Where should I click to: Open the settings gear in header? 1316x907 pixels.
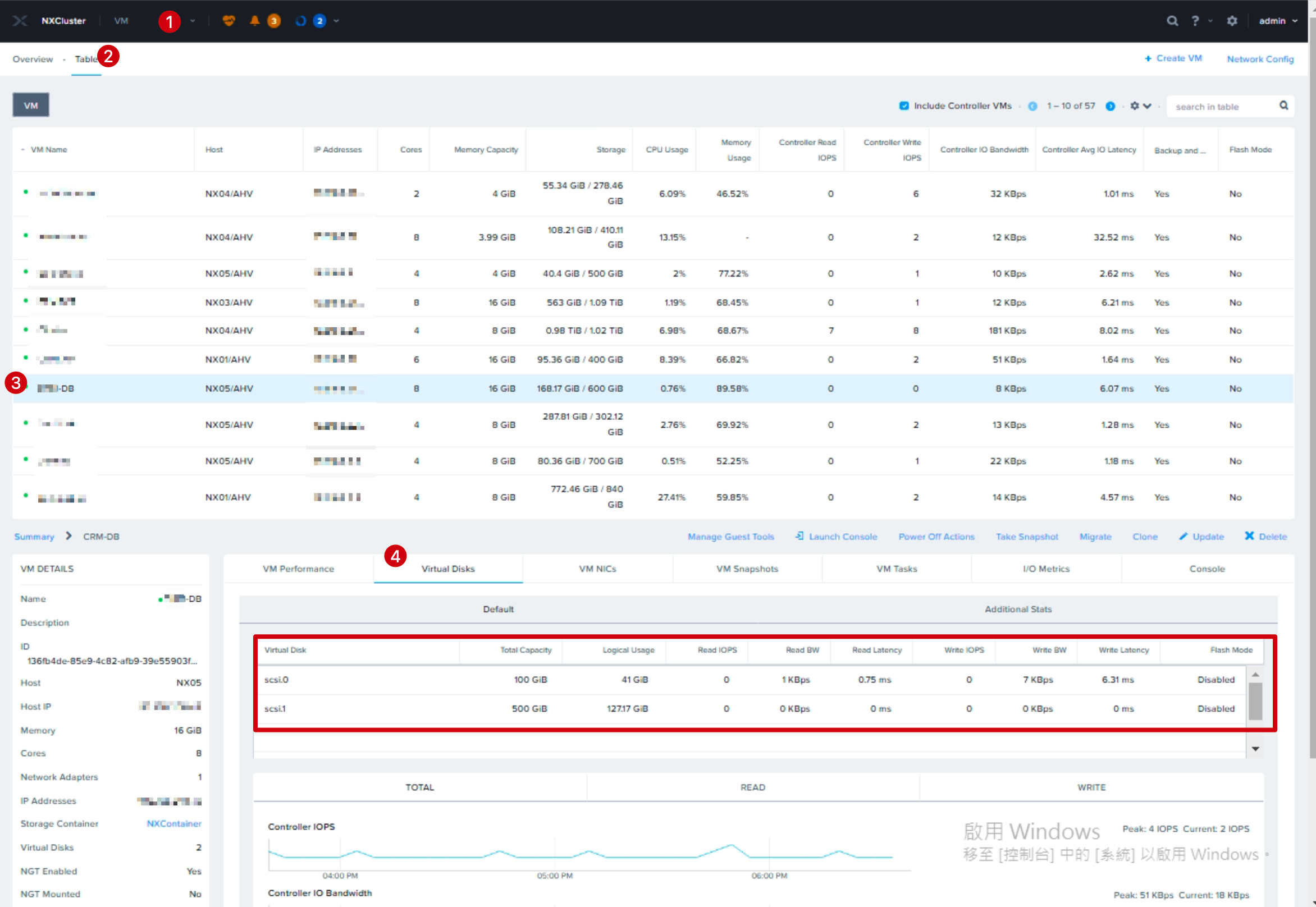1232,21
